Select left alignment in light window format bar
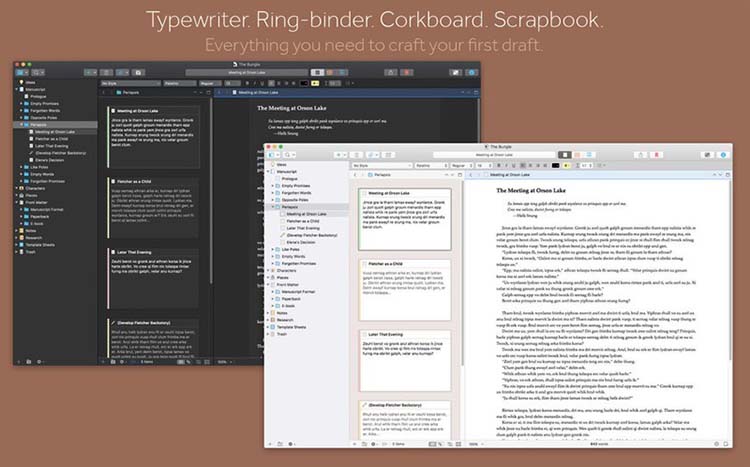The image size is (750, 467). [523, 166]
